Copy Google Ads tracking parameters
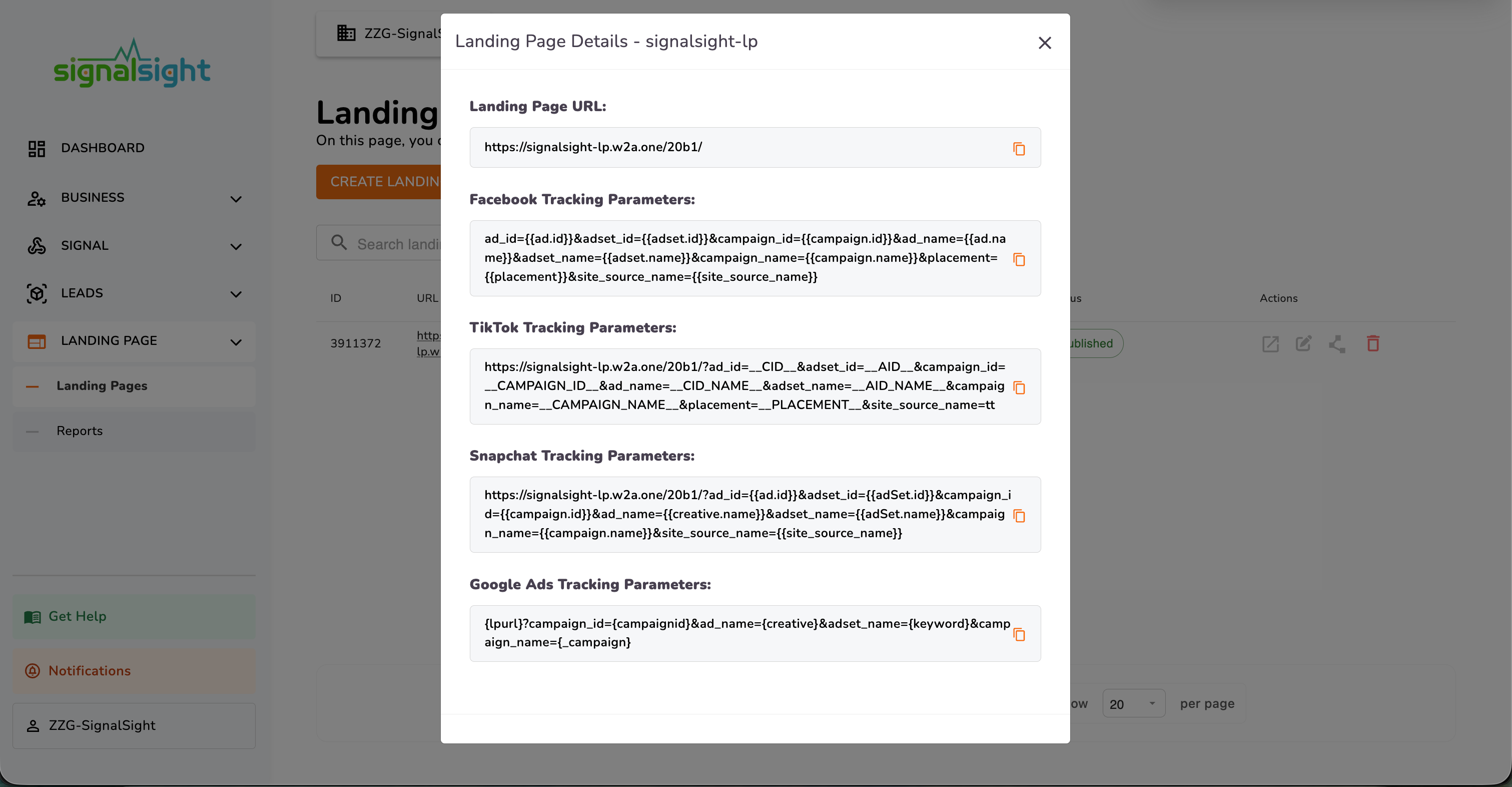This screenshot has width=1512, height=787. (1019, 634)
